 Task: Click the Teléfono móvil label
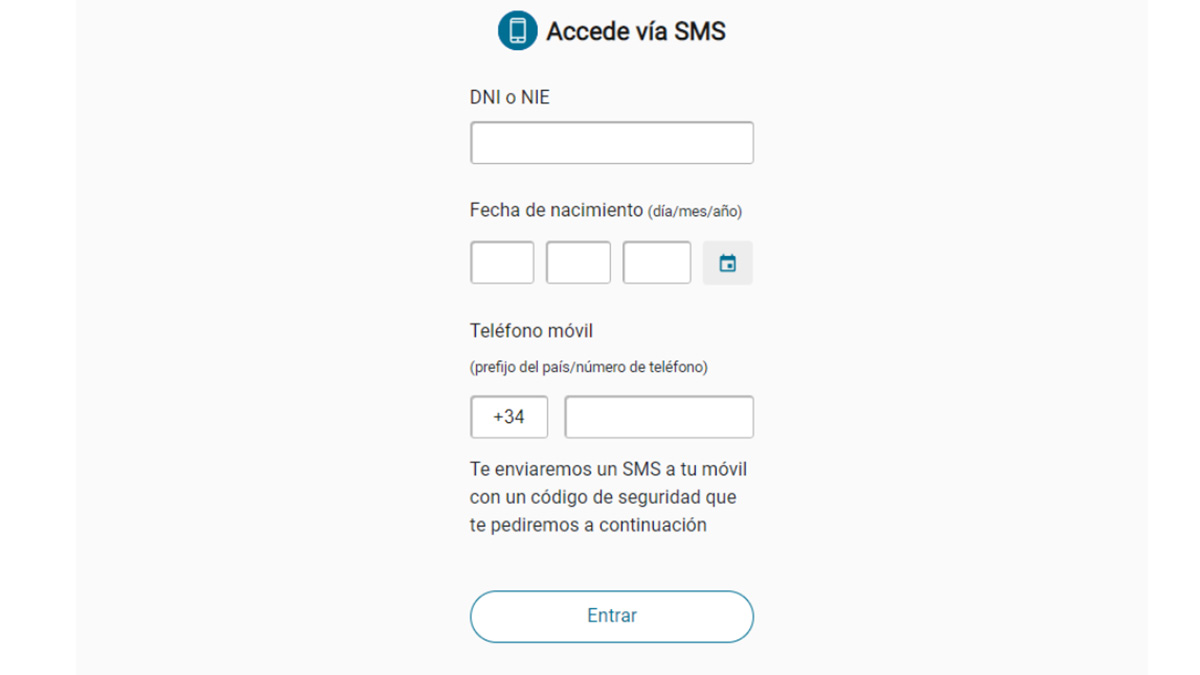coord(532,331)
